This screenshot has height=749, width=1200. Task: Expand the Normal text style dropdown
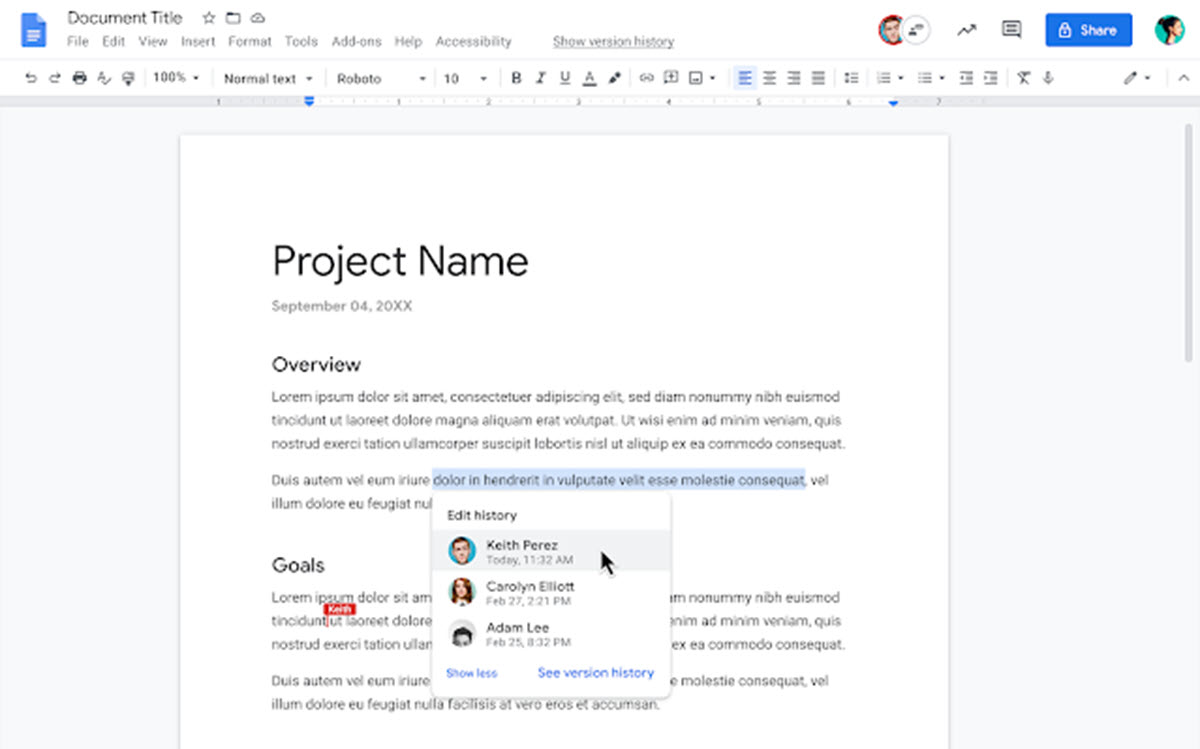(x=268, y=78)
